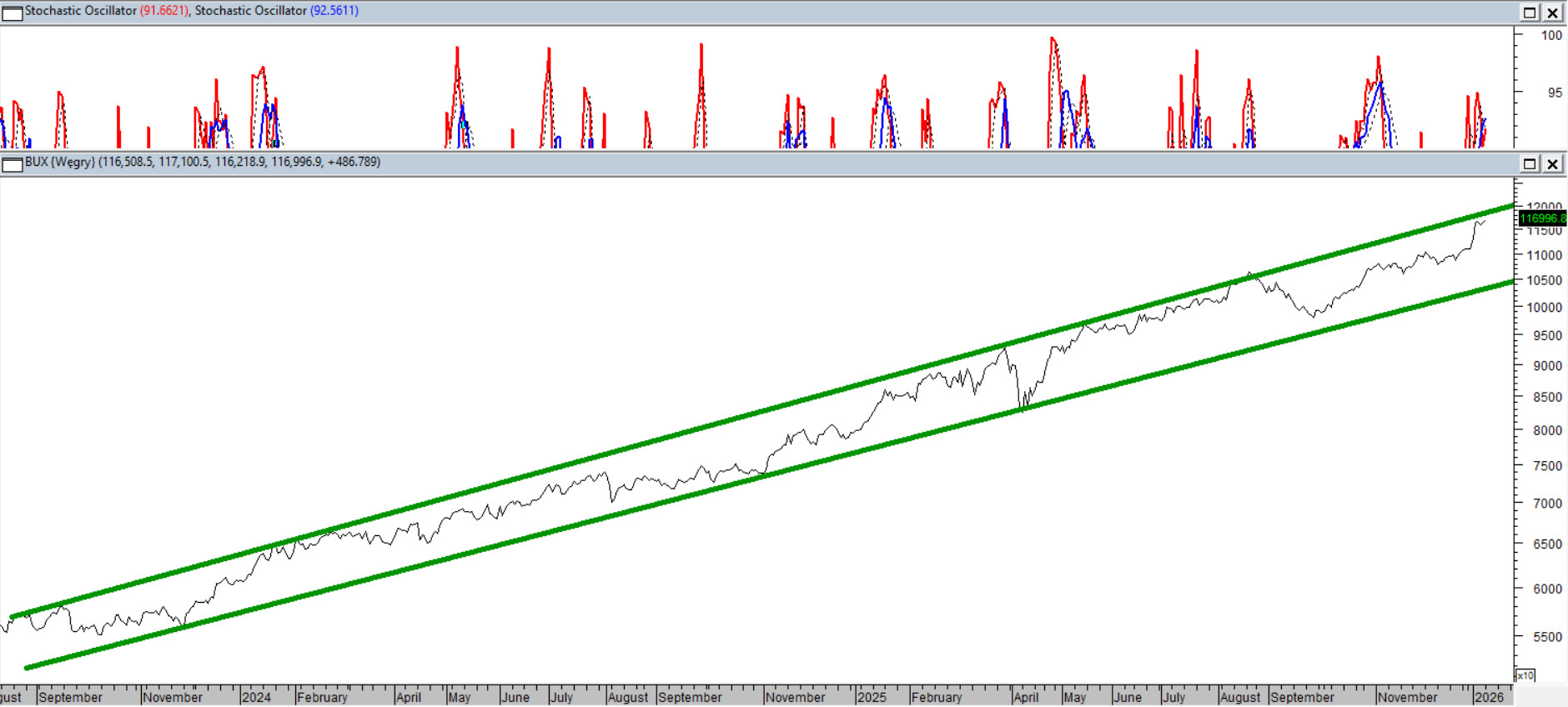Click the 2024 label on time axis
The image size is (1568, 707).
(x=256, y=697)
